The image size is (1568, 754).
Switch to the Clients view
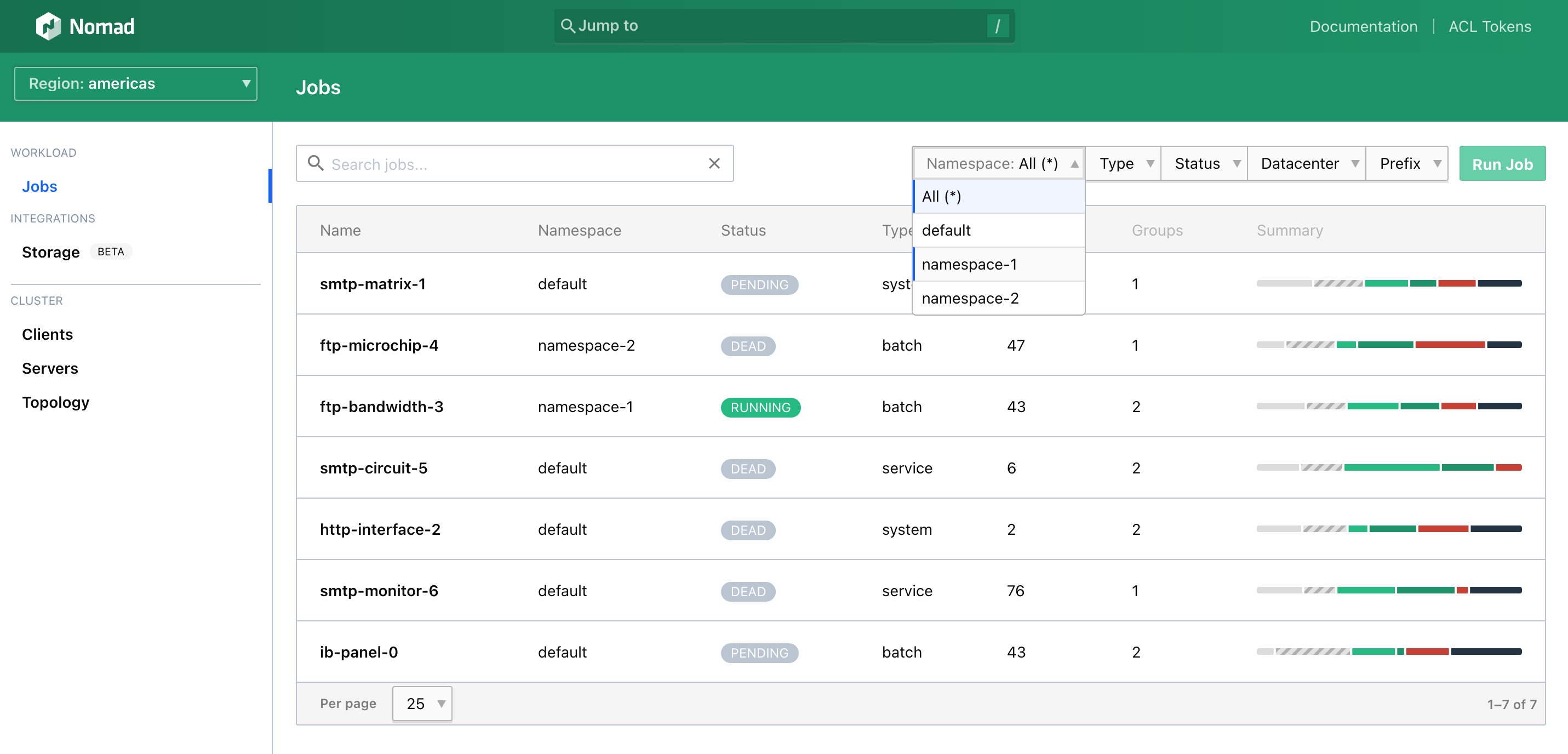click(47, 334)
